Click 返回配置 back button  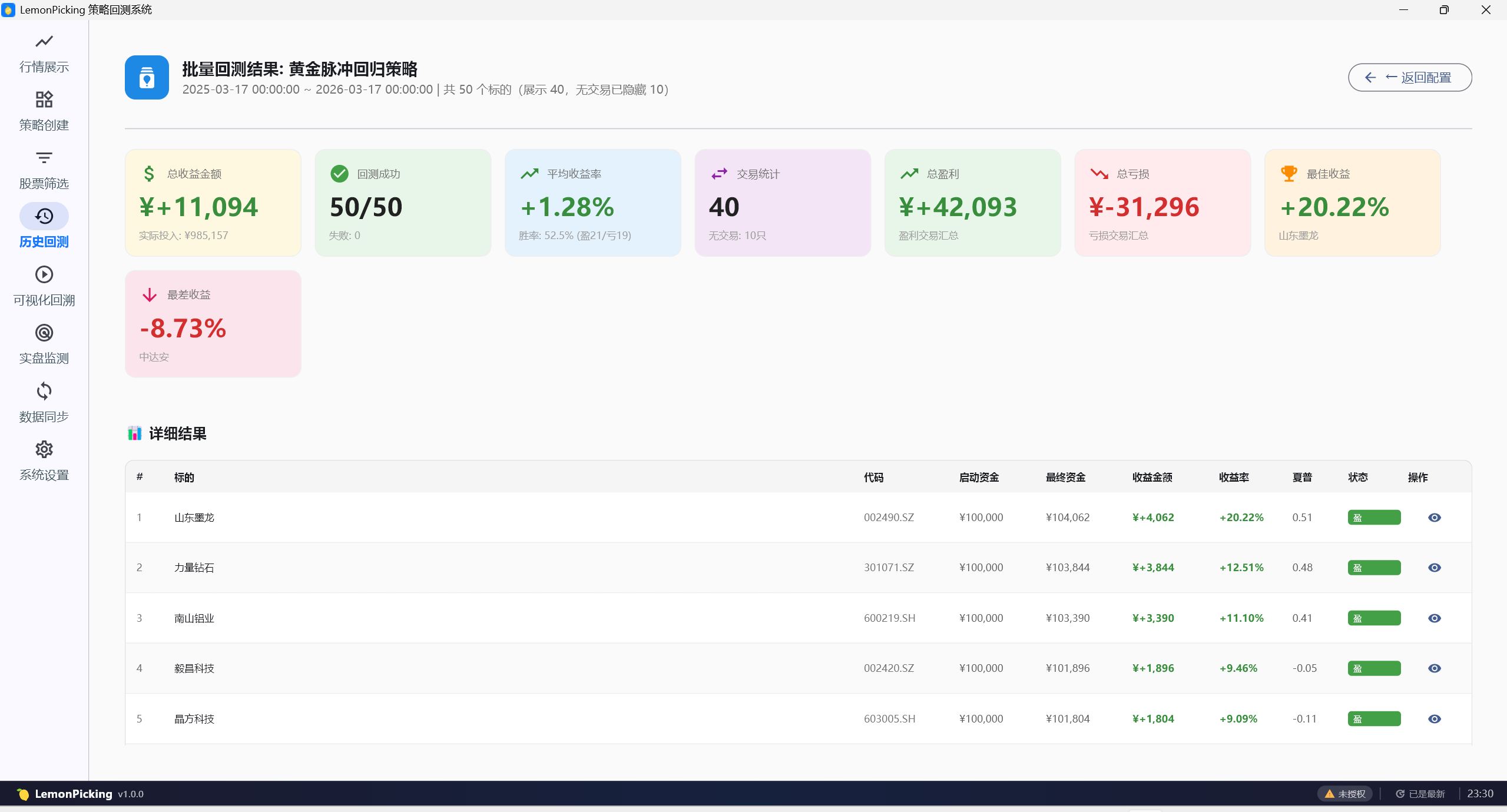pyautogui.click(x=1410, y=77)
